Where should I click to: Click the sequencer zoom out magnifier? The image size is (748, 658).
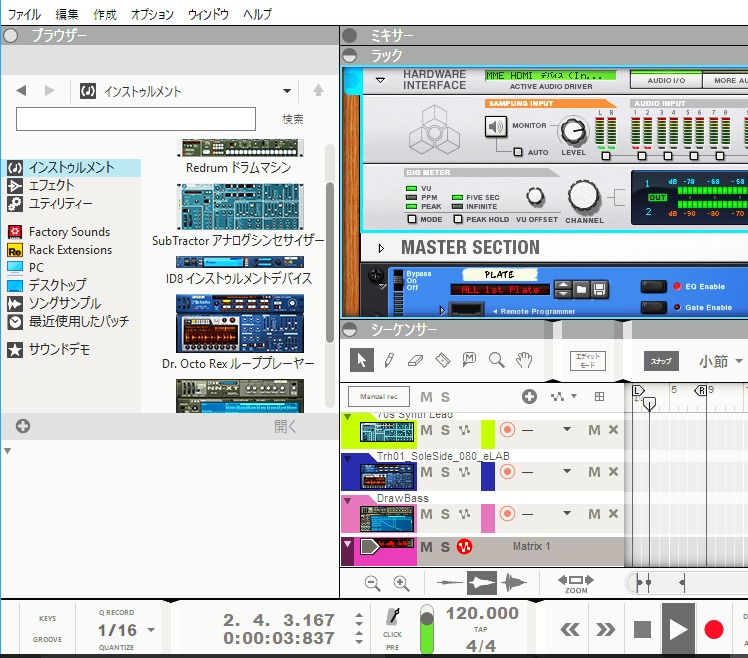tap(372, 584)
